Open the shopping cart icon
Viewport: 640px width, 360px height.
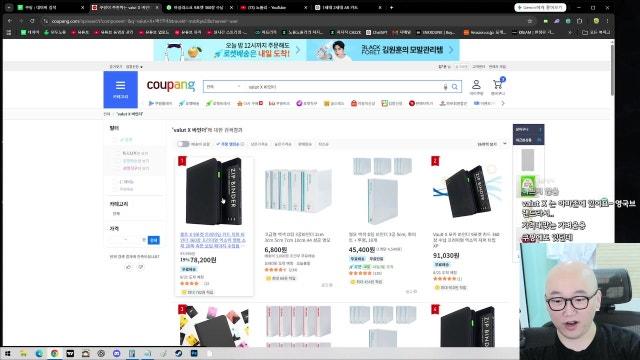click(x=498, y=87)
